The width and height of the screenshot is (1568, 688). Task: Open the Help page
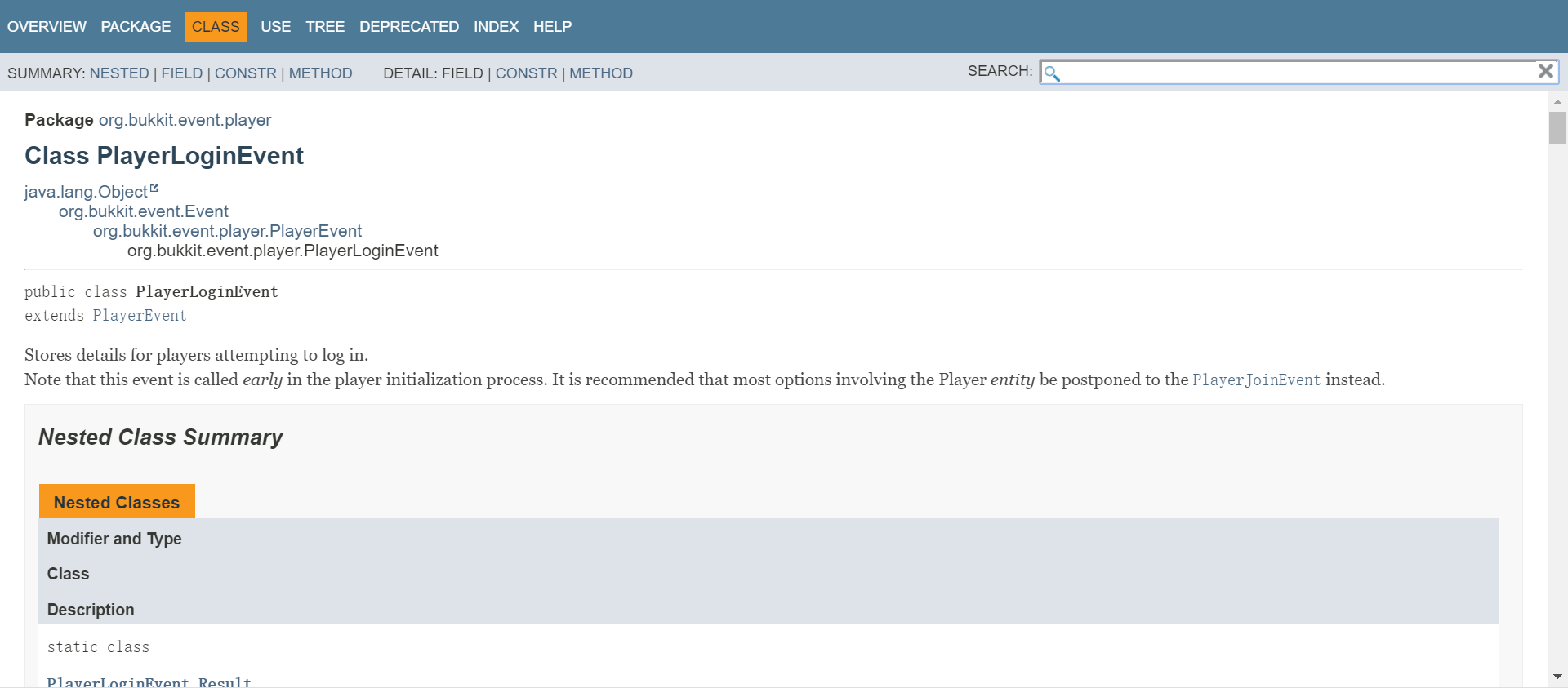click(x=552, y=27)
